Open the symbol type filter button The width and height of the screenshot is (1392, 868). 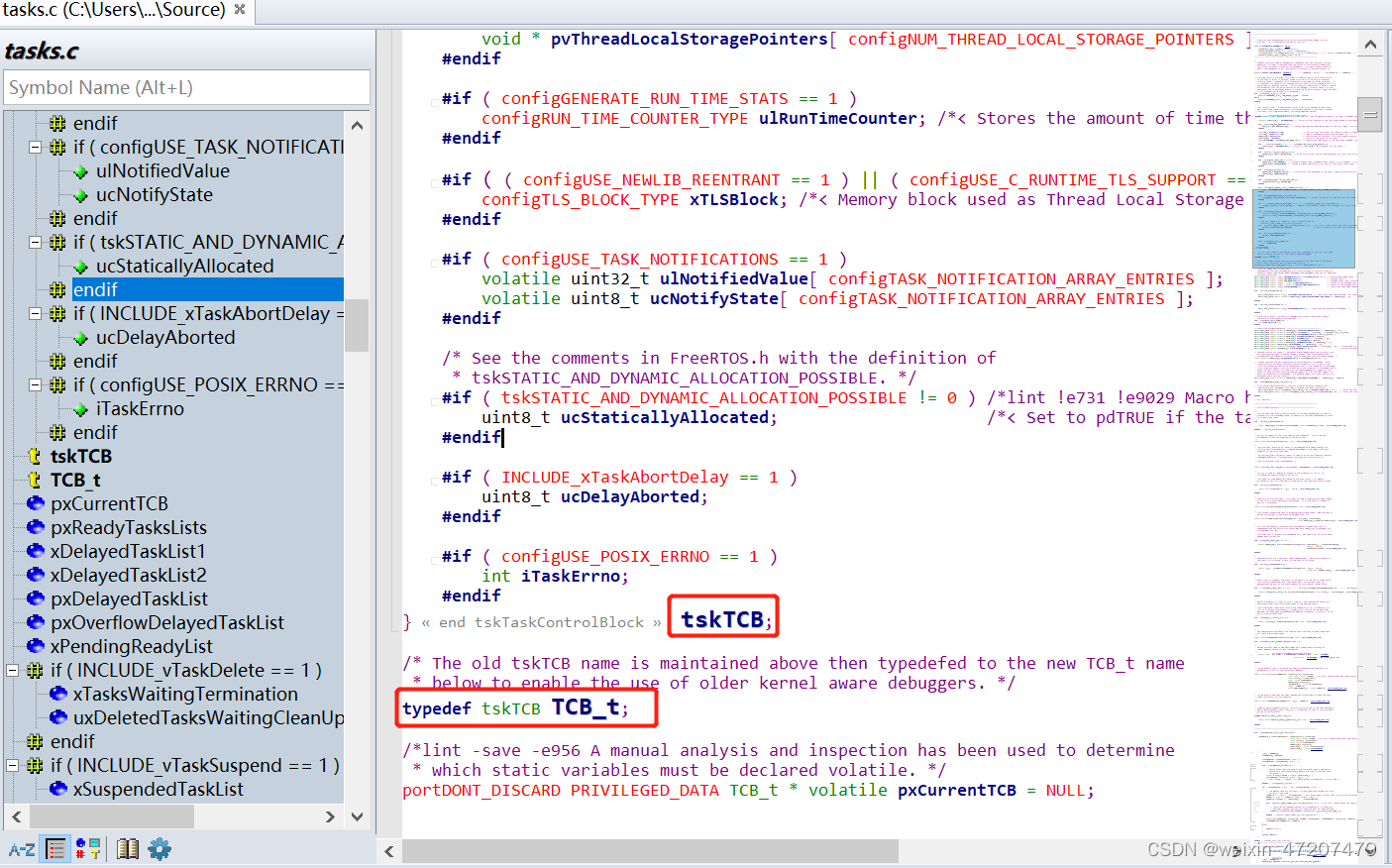click(x=88, y=849)
